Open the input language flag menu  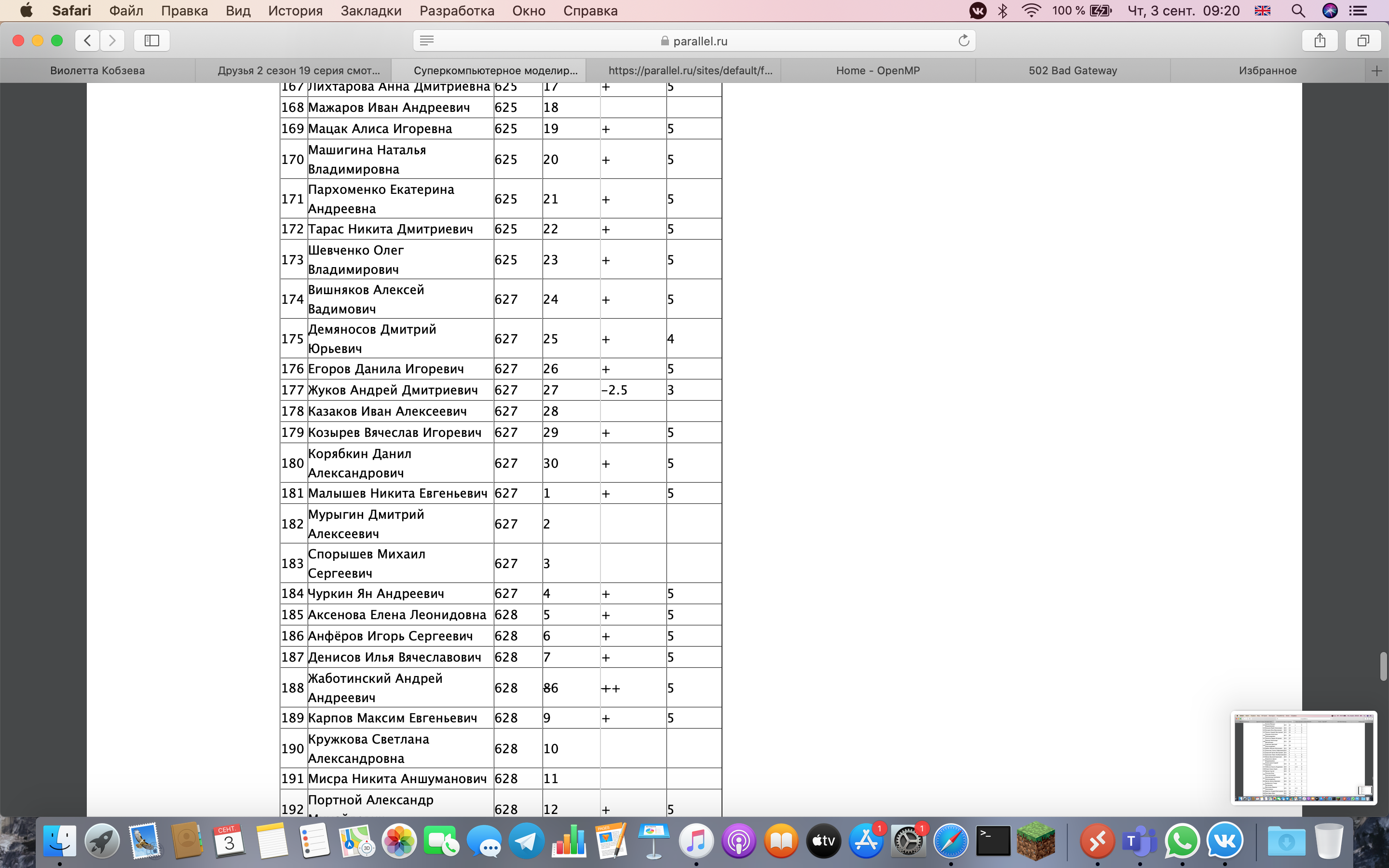[1262, 10]
